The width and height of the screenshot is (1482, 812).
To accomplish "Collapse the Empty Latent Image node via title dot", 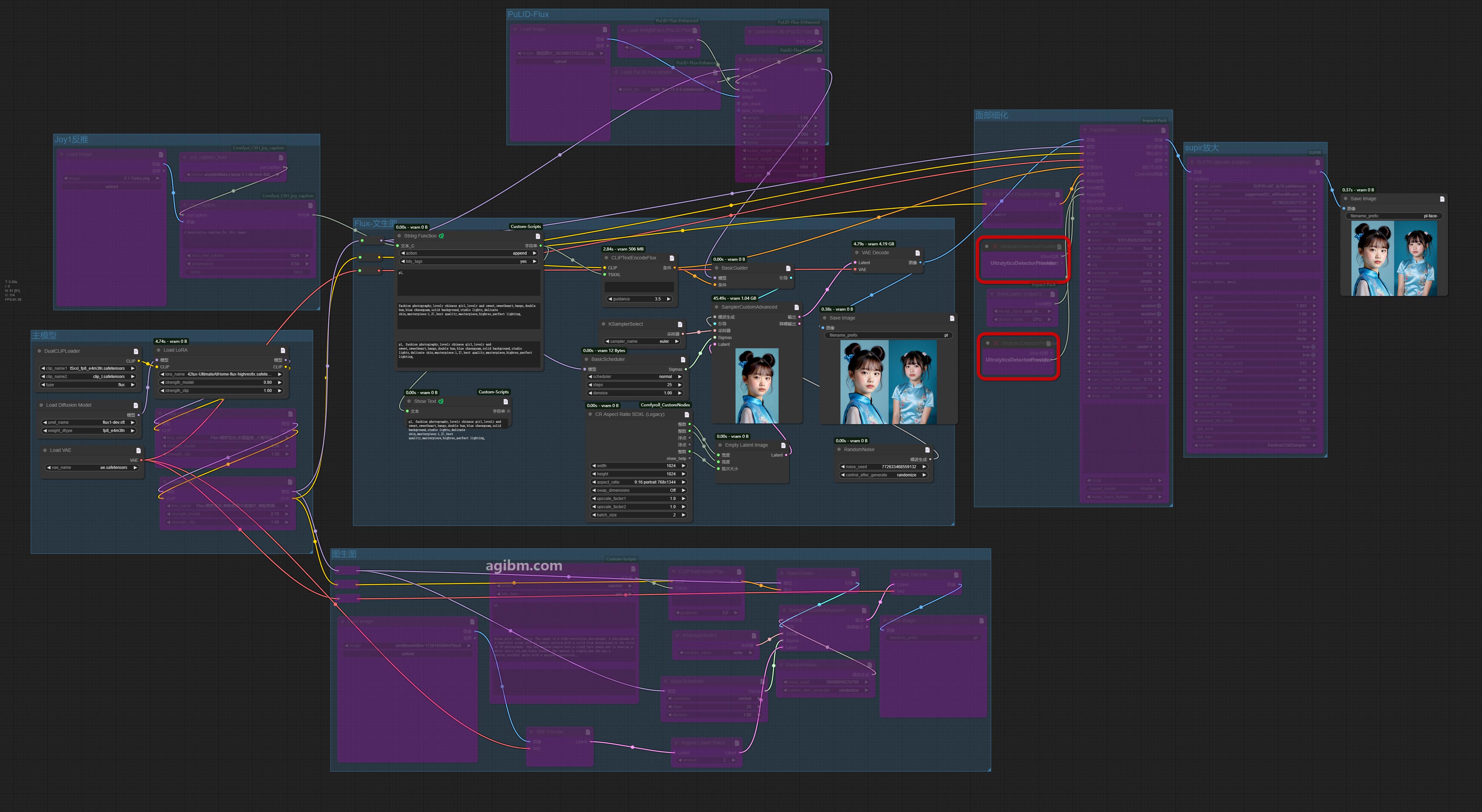I will 720,445.
